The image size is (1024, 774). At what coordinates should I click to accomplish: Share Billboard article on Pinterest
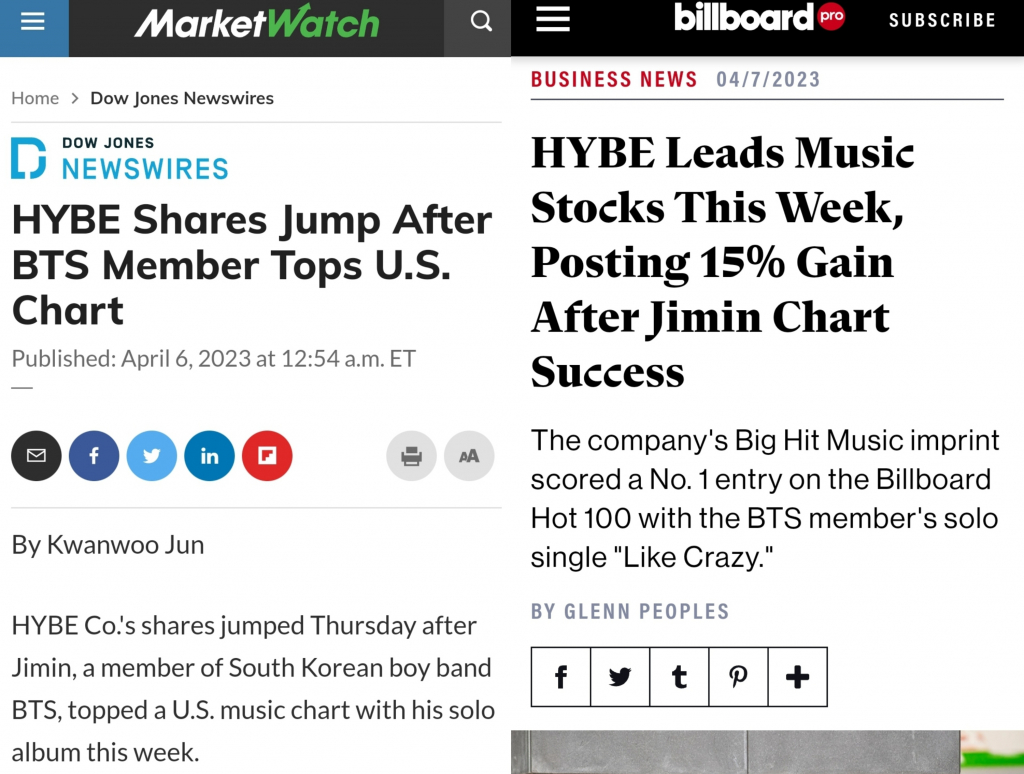pyautogui.click(x=738, y=677)
